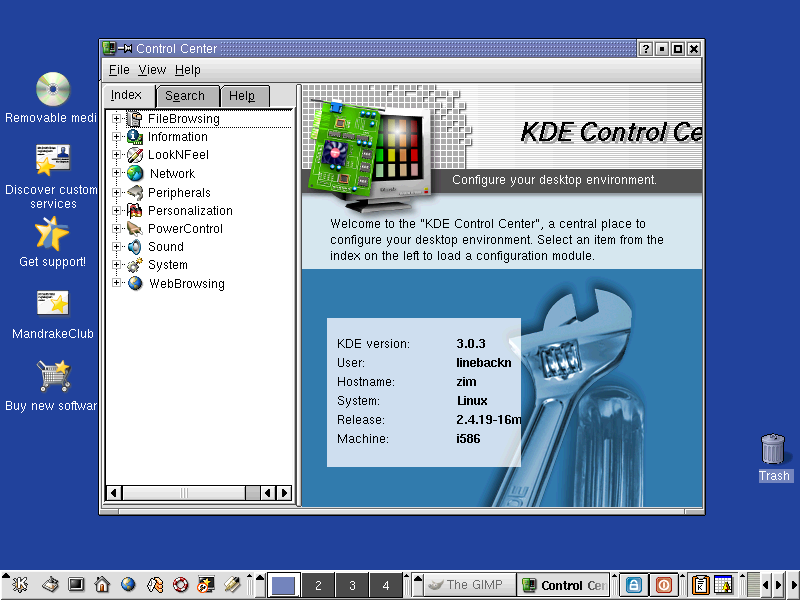This screenshot has height=600, width=800.
Task: Expand the System tree node
Action: [x=116, y=264]
